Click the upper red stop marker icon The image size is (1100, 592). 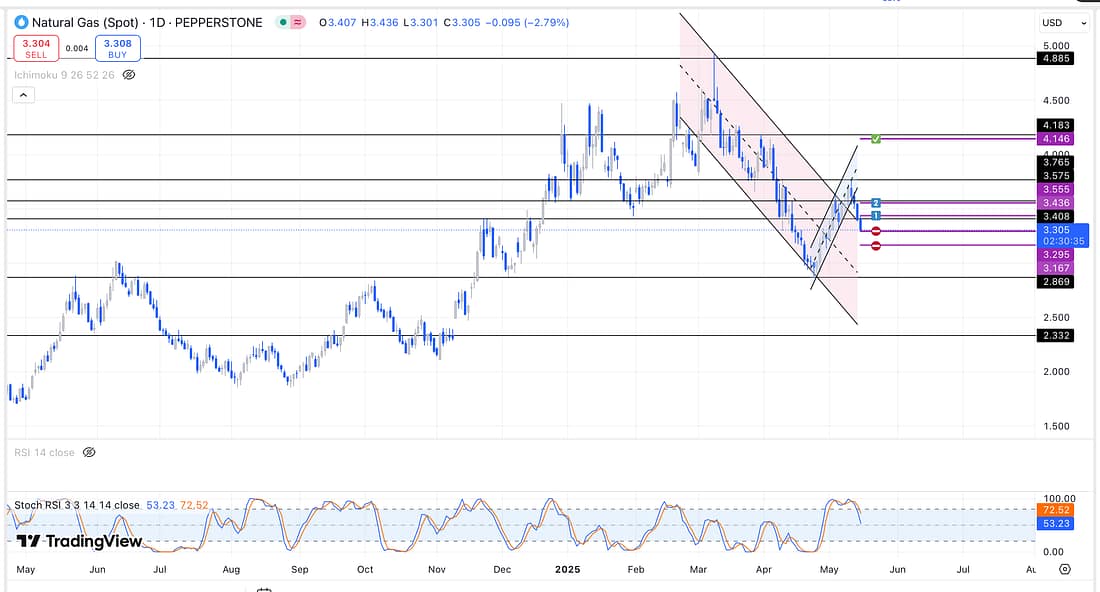pos(876,231)
